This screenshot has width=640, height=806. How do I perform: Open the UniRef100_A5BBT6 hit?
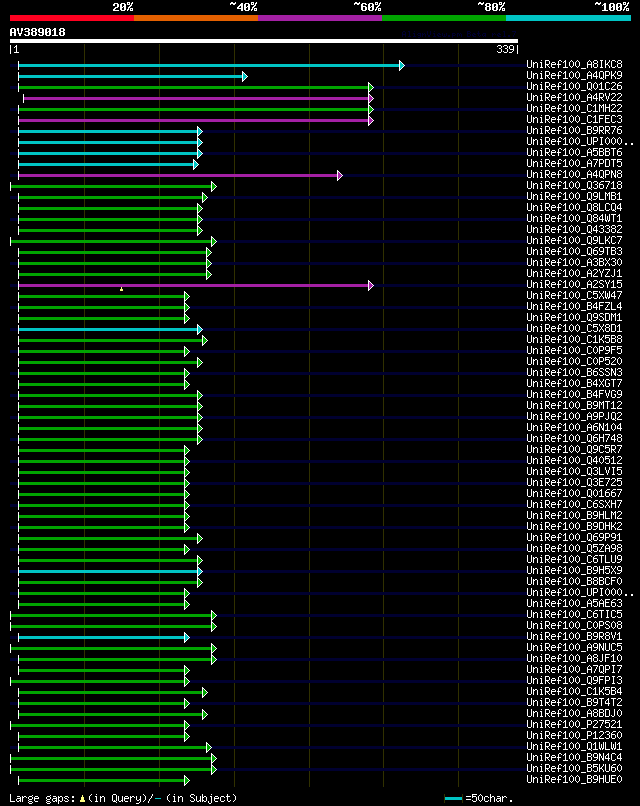point(574,153)
